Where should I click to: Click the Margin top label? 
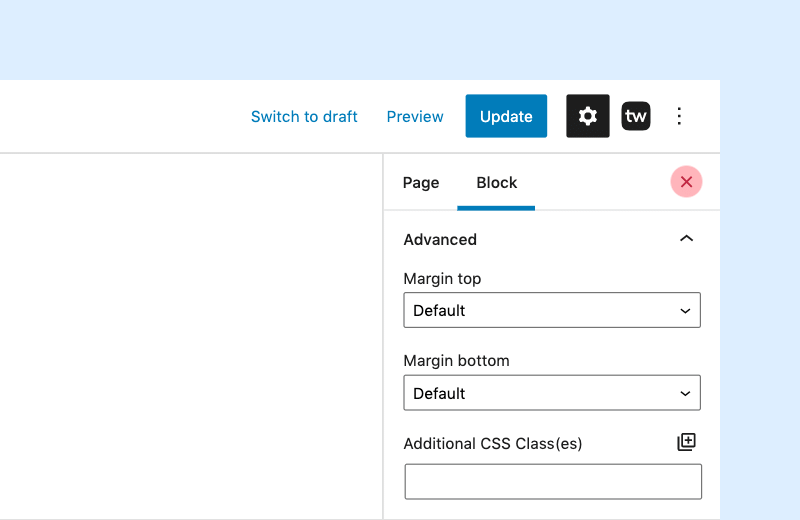[x=442, y=279]
